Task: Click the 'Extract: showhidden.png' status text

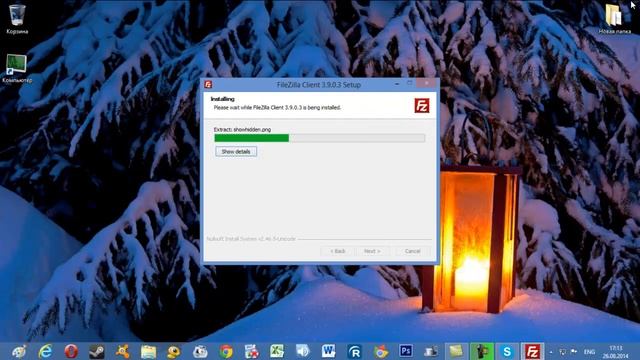Action: click(242, 129)
